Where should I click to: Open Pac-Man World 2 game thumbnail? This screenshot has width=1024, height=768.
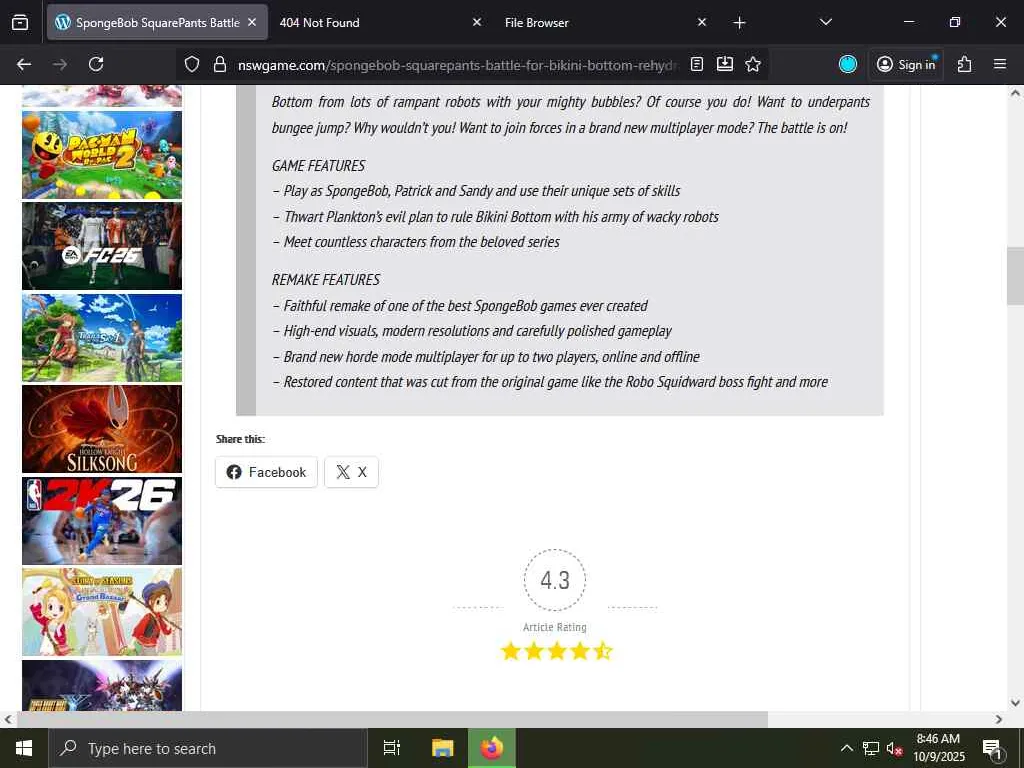pos(102,155)
